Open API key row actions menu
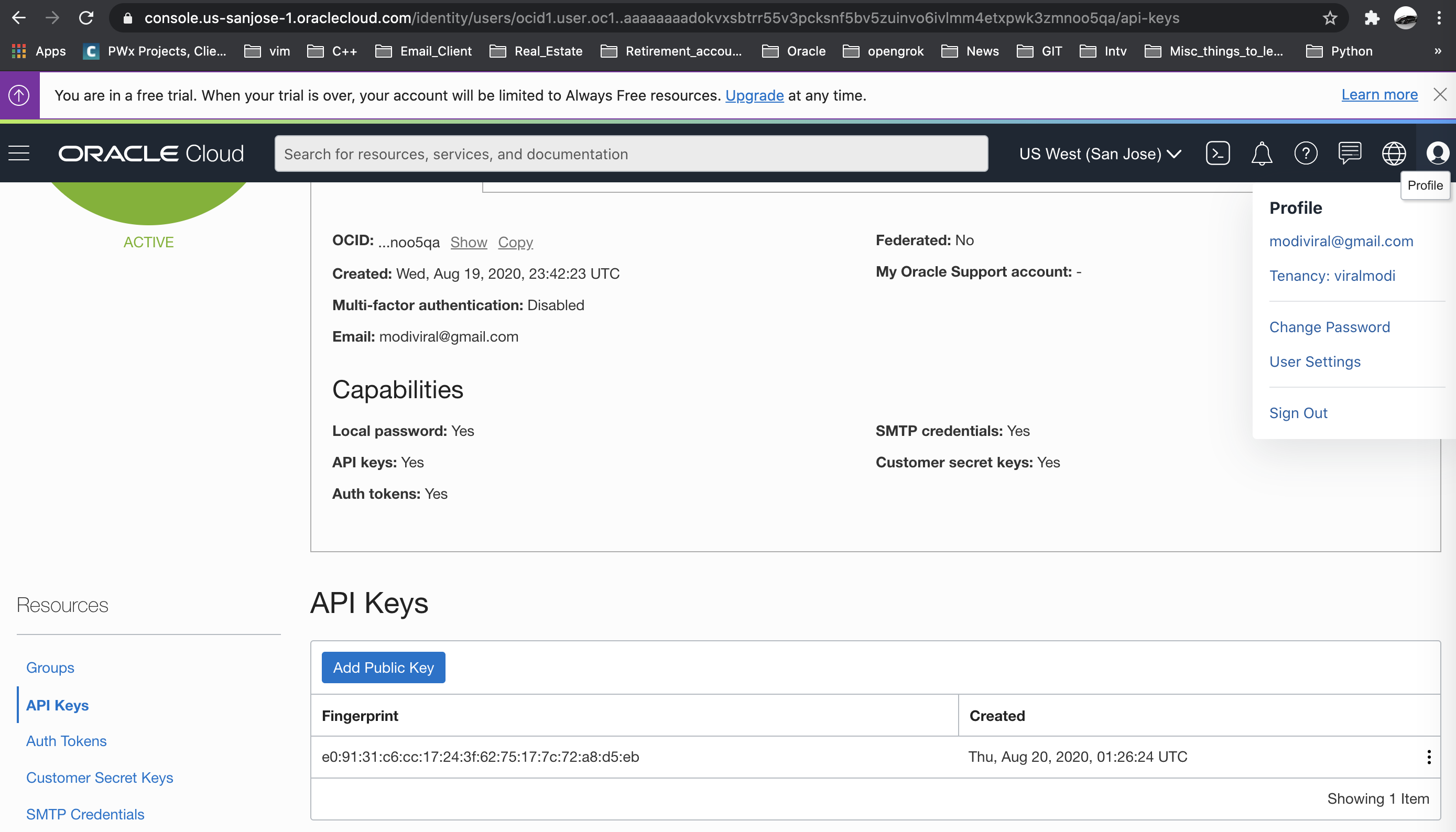 click(x=1428, y=757)
